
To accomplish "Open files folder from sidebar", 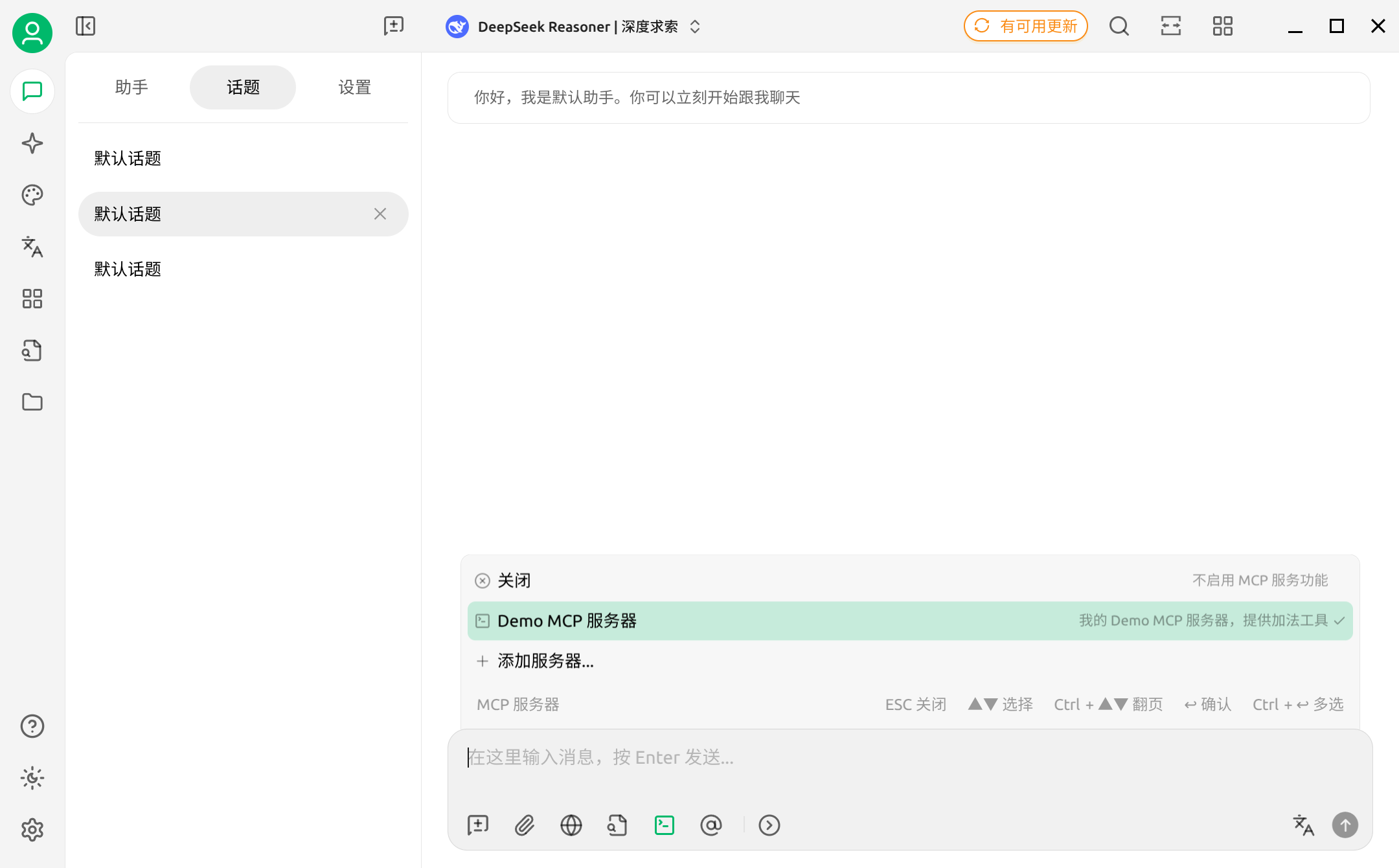I will click(32, 402).
